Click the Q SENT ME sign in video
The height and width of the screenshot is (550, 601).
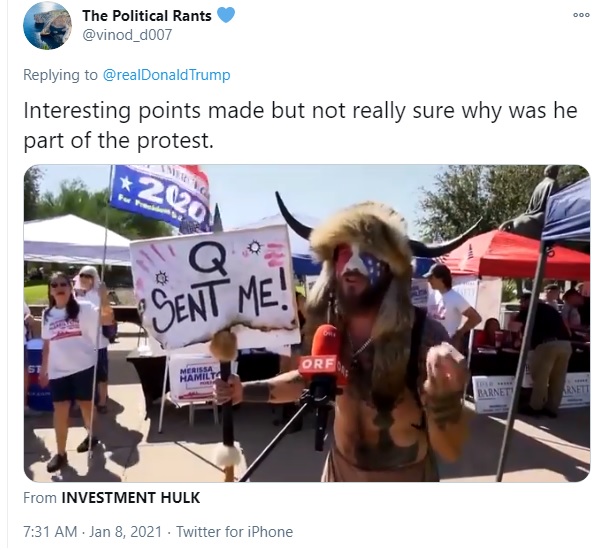pyautogui.click(x=215, y=287)
